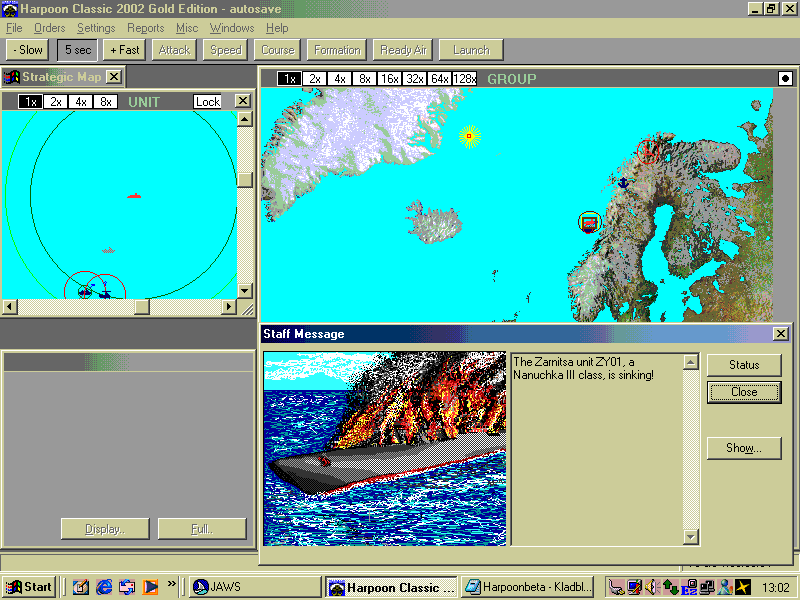800x600 pixels.
Task: Select the circled ship group icon near Norway
Action: [x=589, y=222]
